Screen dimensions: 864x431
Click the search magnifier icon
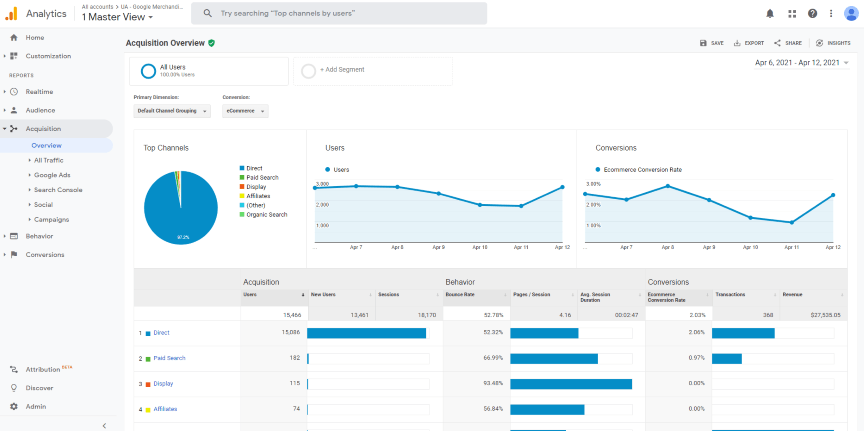[207, 13]
